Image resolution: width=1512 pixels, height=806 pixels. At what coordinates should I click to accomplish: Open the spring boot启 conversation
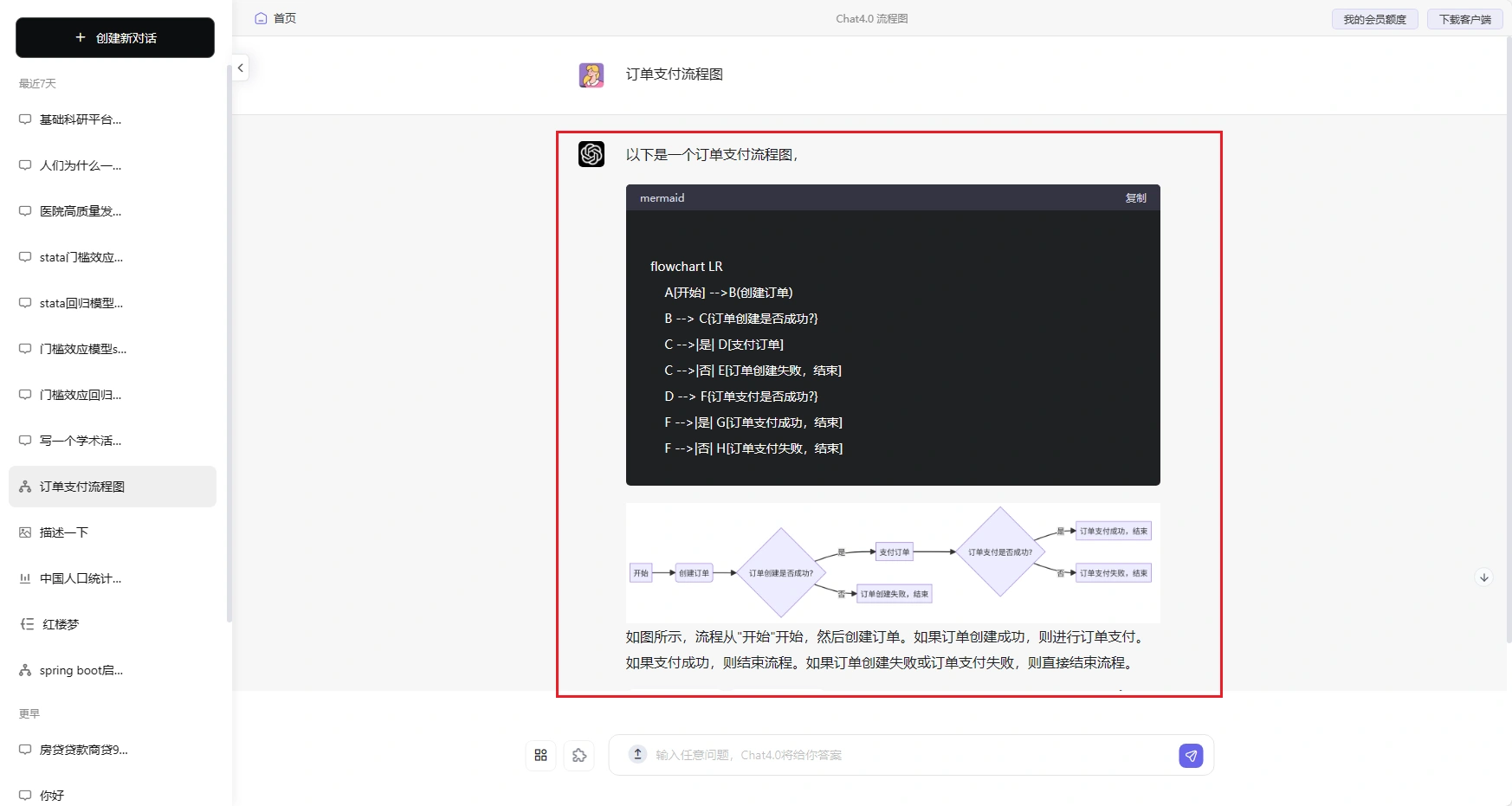[113, 670]
